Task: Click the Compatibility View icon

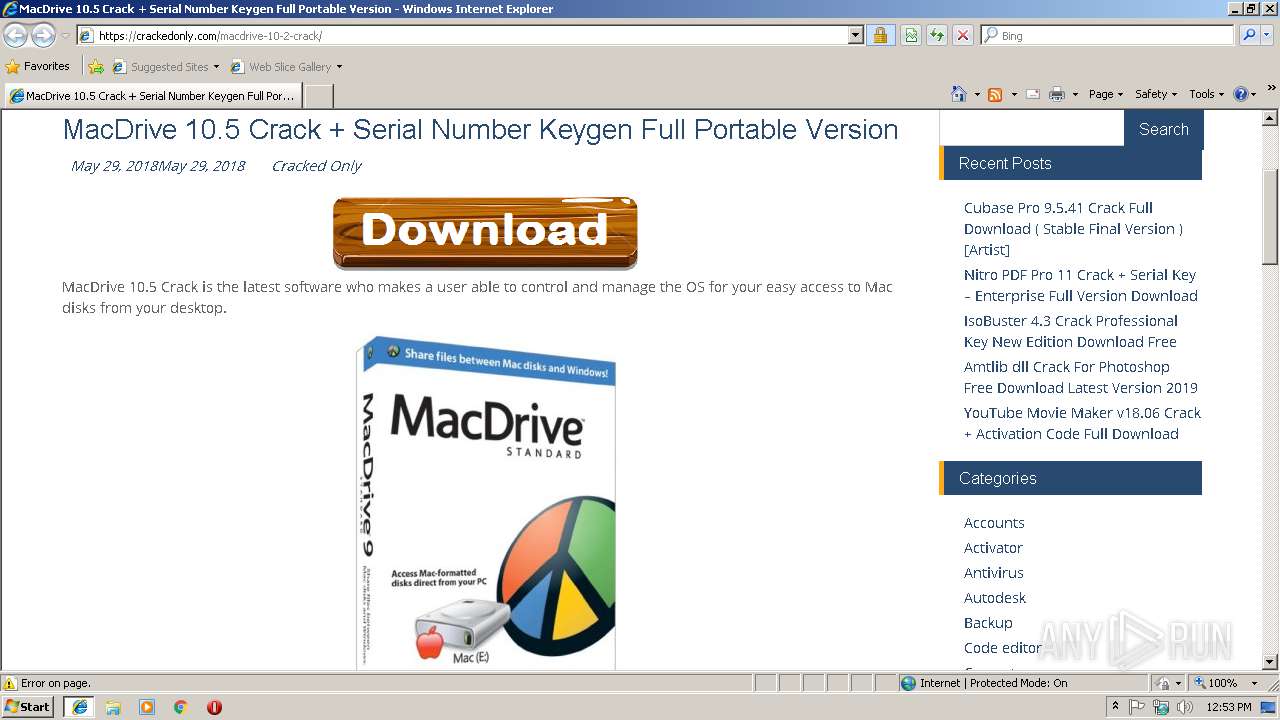Action: point(911,35)
